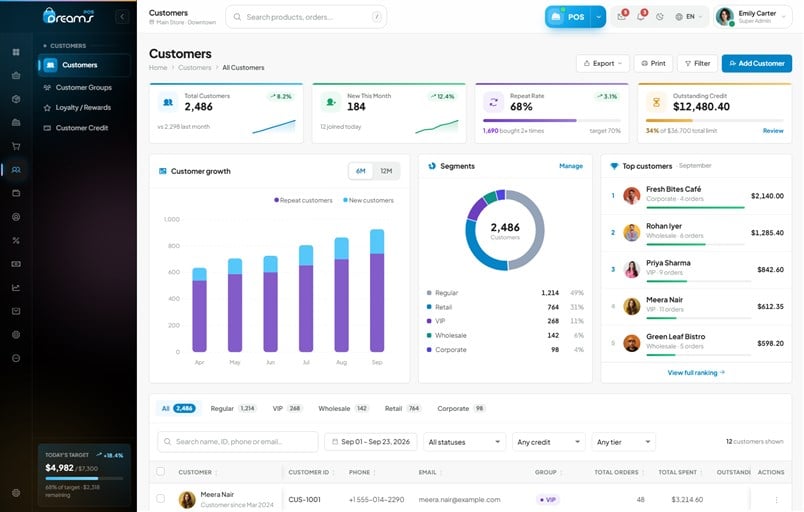Viewport: 804px width, 512px height.
Task: Expand the Export dropdown
Action: (602, 64)
